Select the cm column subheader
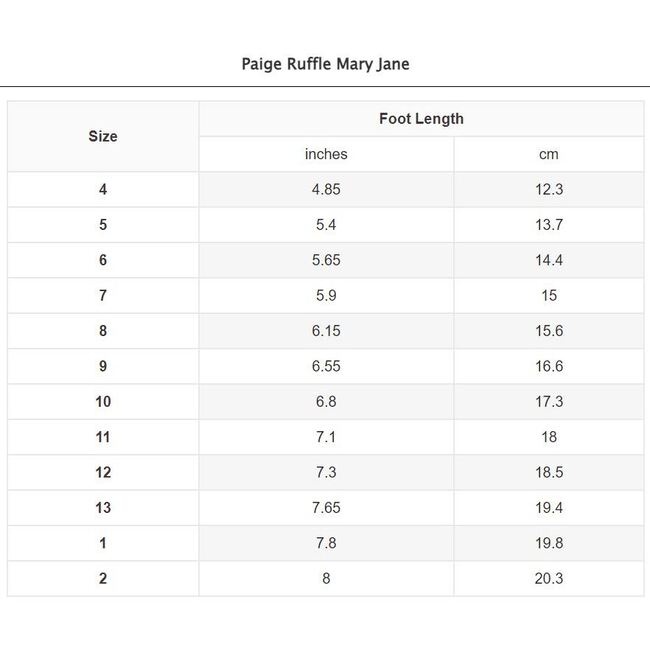 click(x=549, y=154)
